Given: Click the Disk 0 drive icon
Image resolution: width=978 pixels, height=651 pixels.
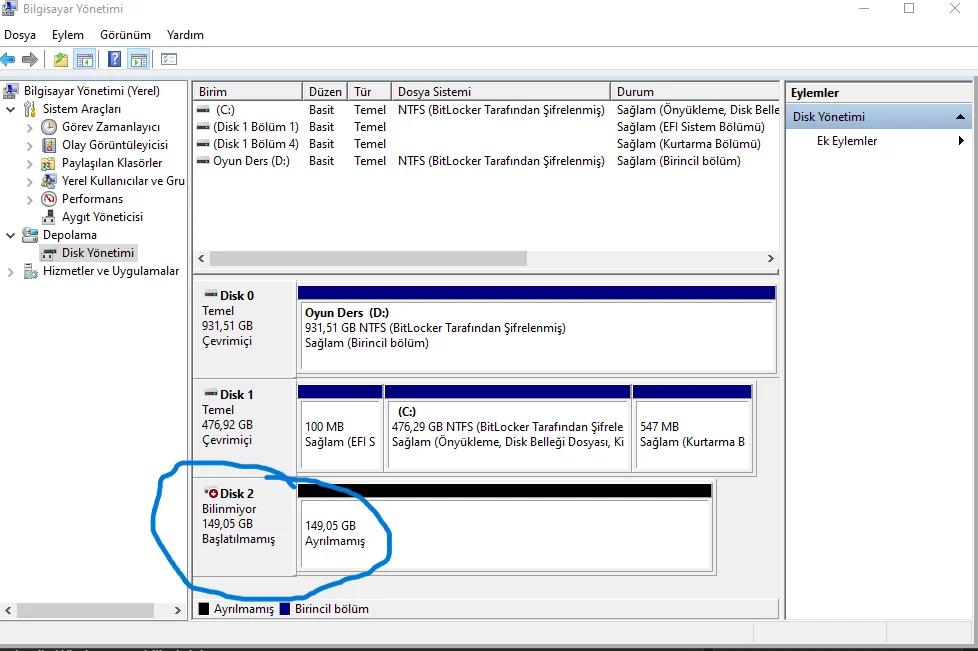Looking at the screenshot, I should [211, 294].
